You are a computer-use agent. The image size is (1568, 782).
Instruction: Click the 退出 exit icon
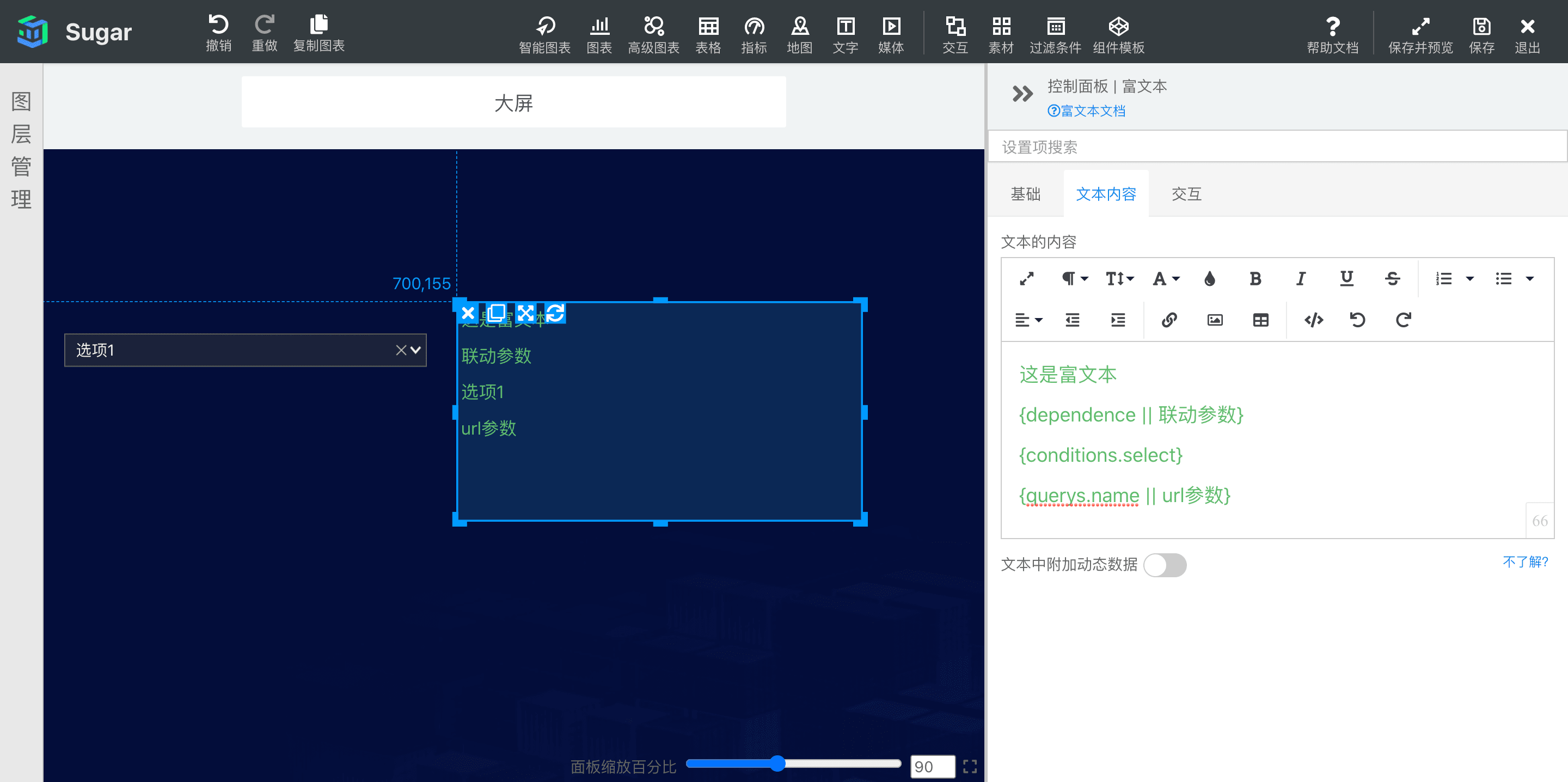point(1527,35)
